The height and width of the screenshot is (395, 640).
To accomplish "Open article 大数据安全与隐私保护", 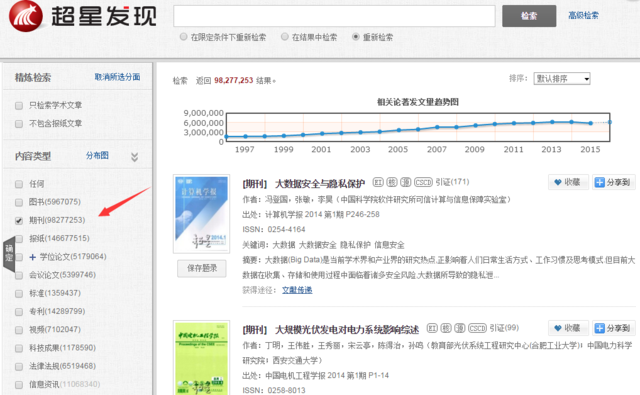I will (320, 184).
